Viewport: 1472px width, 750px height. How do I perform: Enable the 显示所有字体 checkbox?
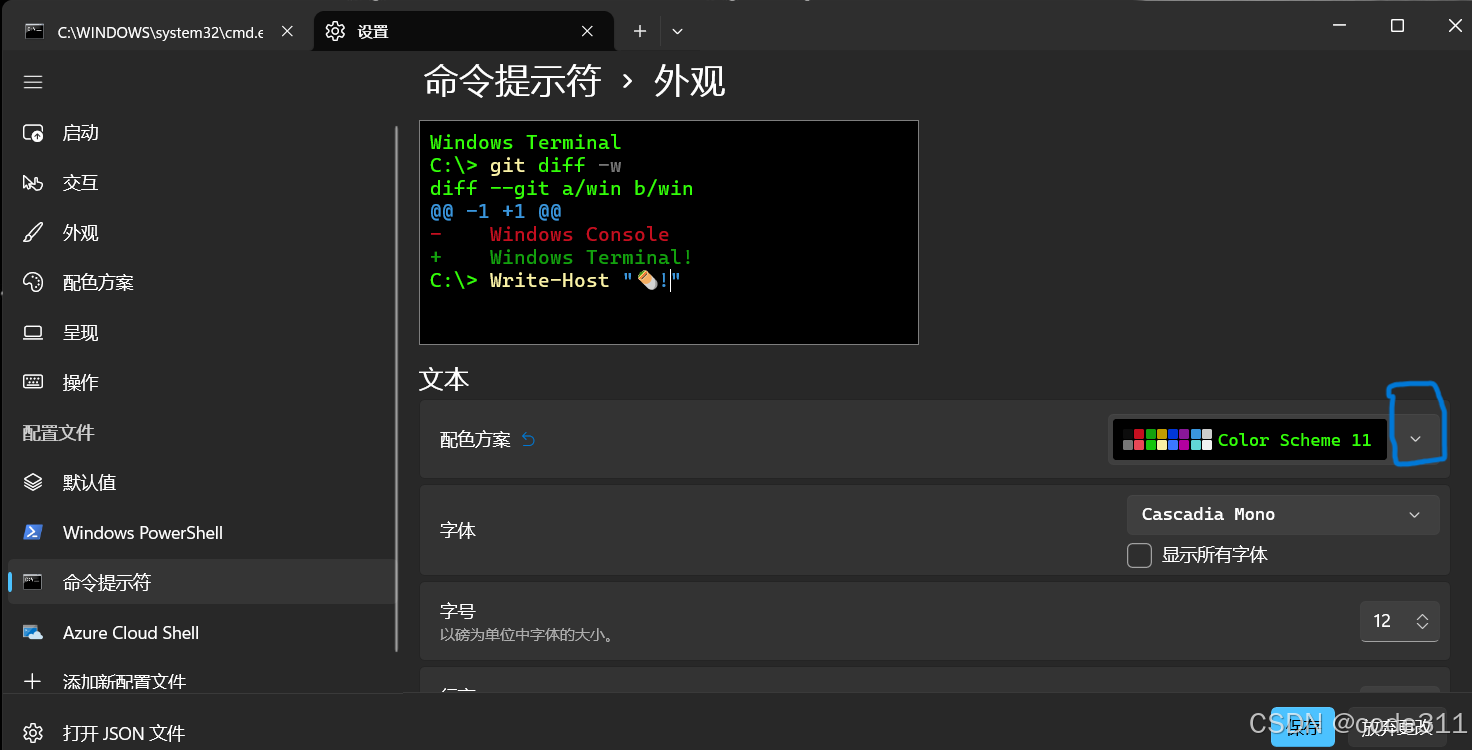click(1139, 555)
